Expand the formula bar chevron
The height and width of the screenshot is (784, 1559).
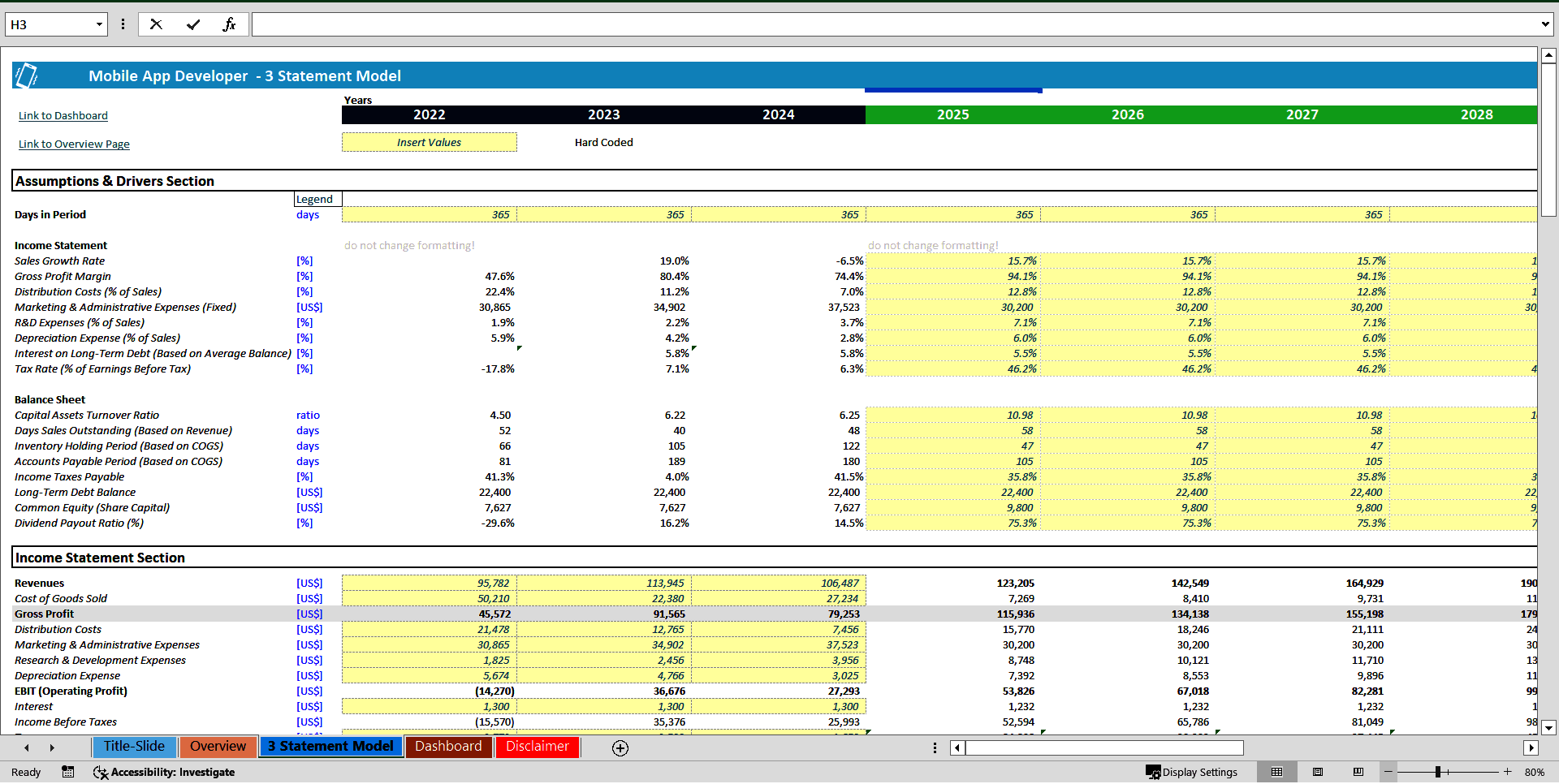click(1545, 24)
